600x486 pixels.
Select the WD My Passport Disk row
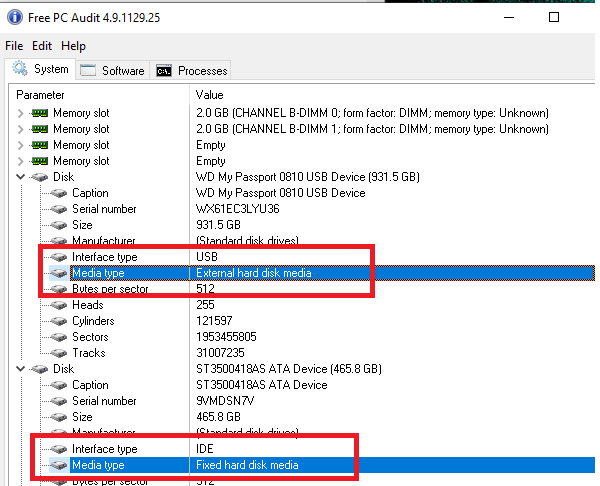pos(302,177)
